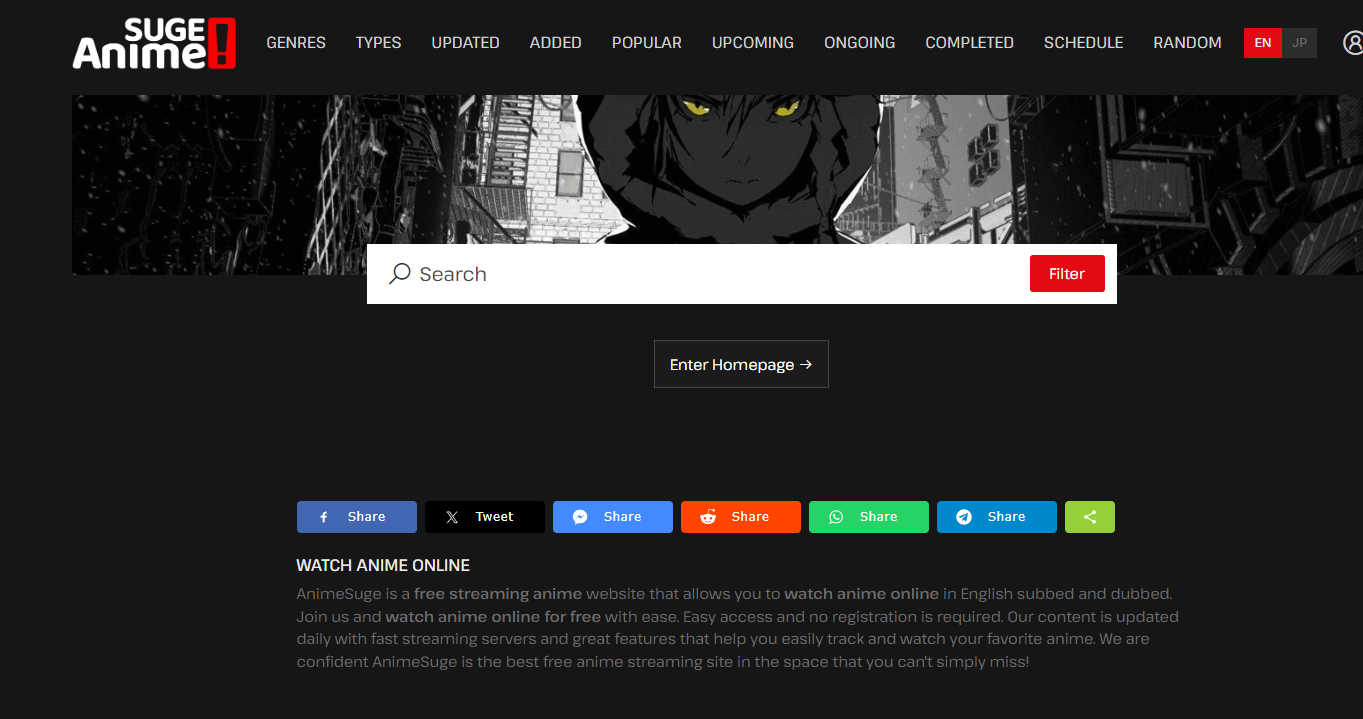1363x719 pixels.
Task: Open the green more-sharing options button
Action: (x=1089, y=517)
